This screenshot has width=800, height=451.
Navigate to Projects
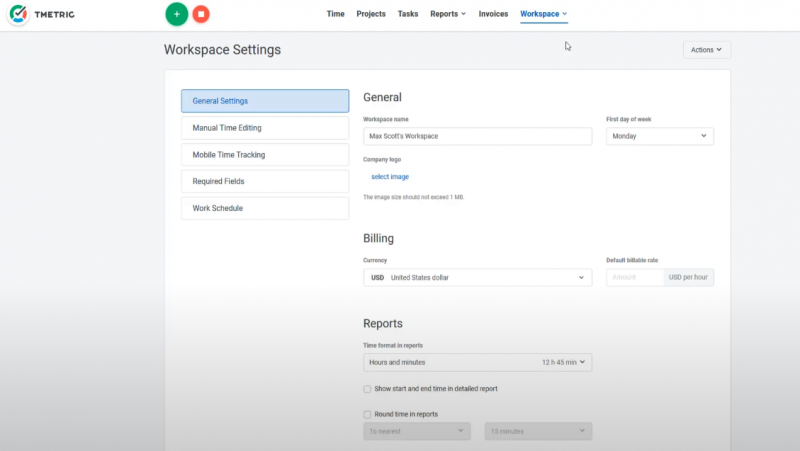[x=371, y=14]
